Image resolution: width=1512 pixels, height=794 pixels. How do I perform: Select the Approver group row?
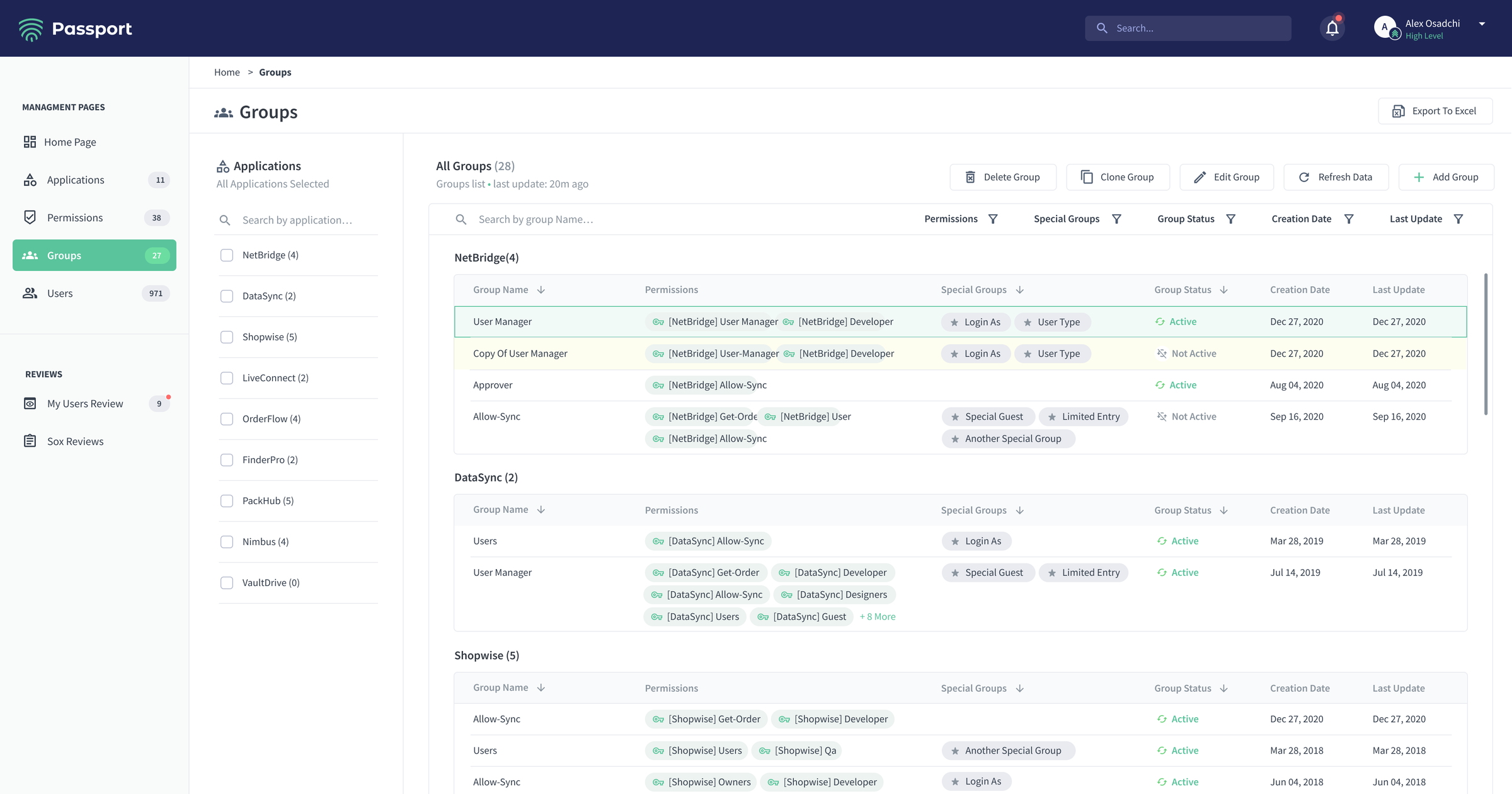pos(961,385)
